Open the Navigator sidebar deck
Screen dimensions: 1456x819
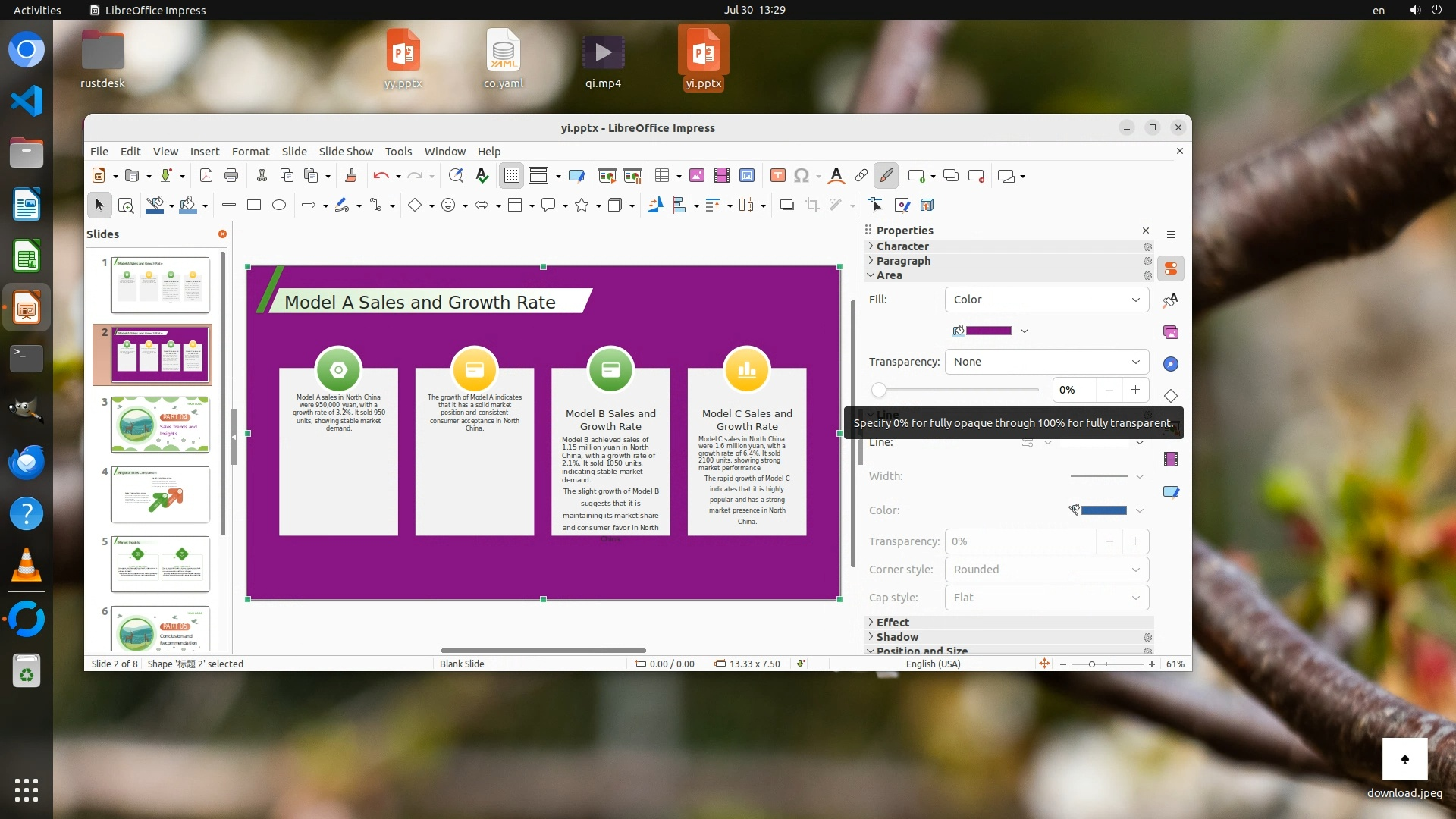click(x=1171, y=364)
